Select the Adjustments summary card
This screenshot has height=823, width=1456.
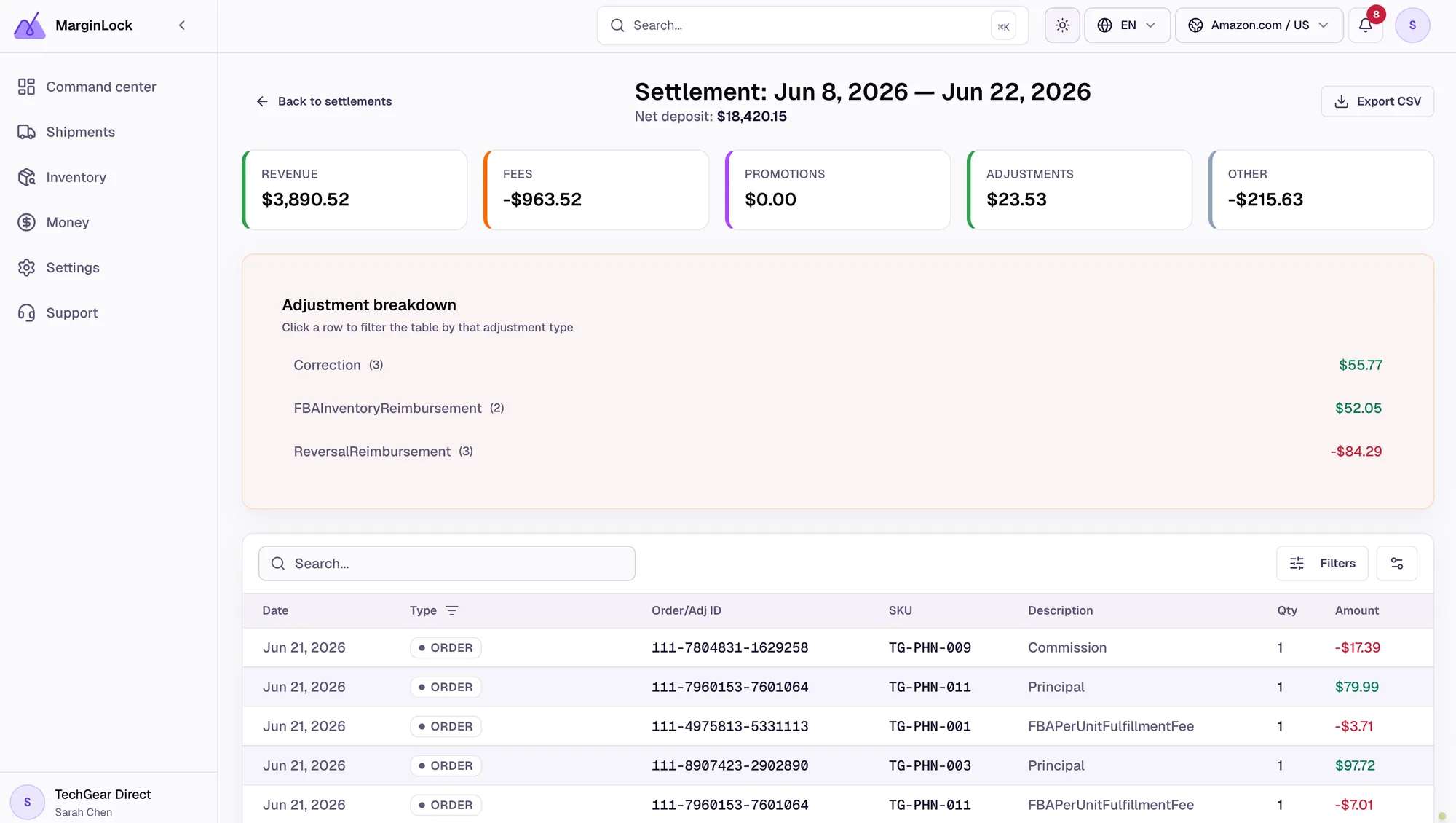[x=1080, y=190]
